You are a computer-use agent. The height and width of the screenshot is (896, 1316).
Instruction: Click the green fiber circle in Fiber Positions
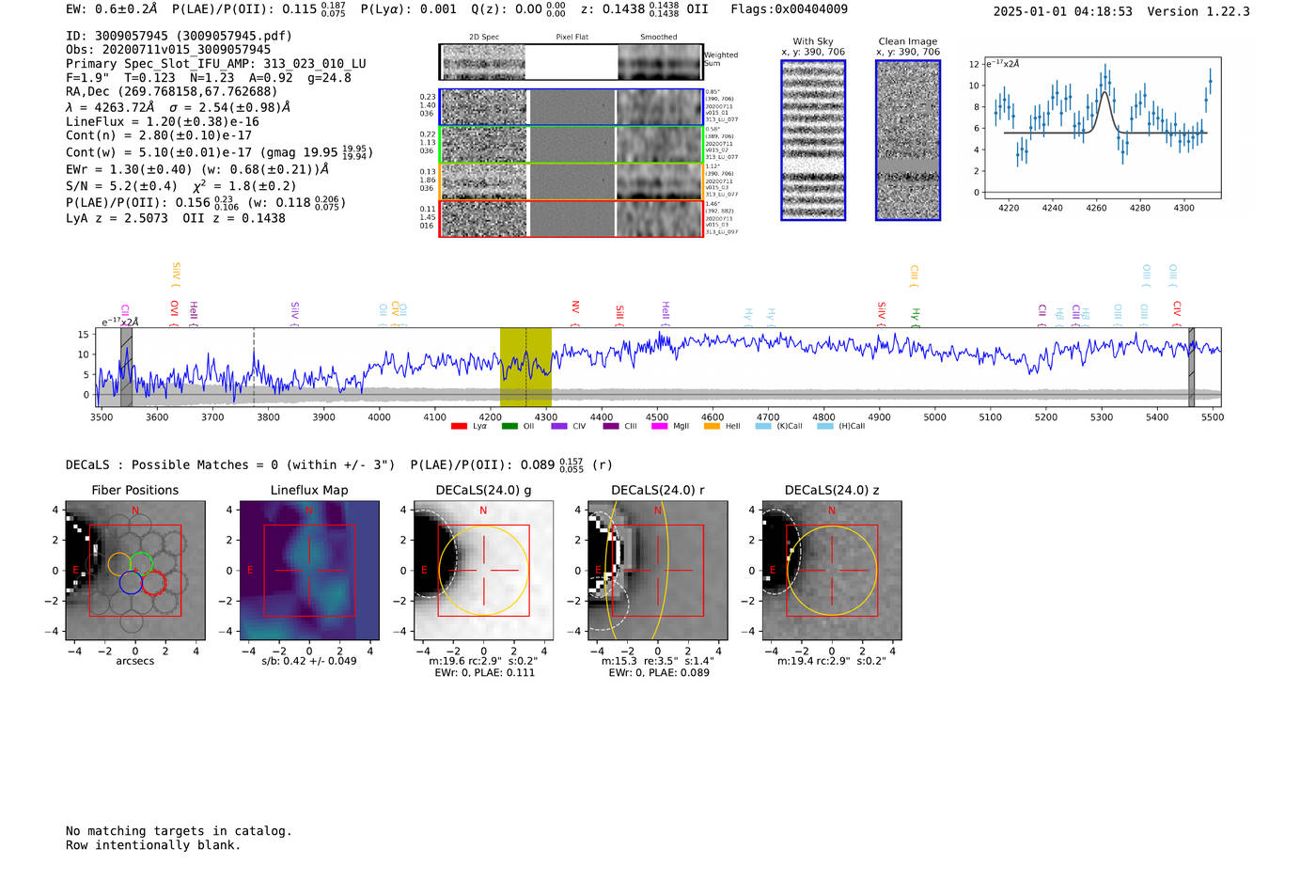click(141, 564)
